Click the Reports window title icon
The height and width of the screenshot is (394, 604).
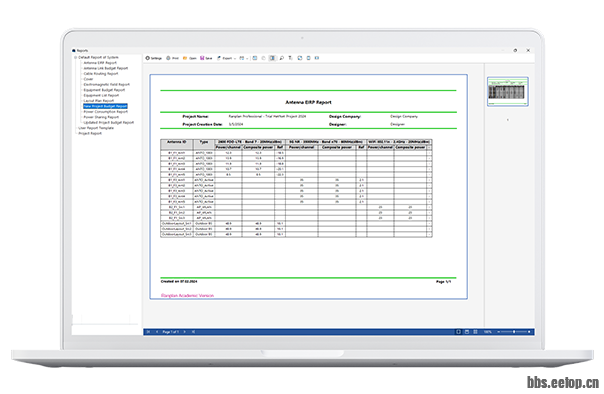pyautogui.click(x=74, y=50)
